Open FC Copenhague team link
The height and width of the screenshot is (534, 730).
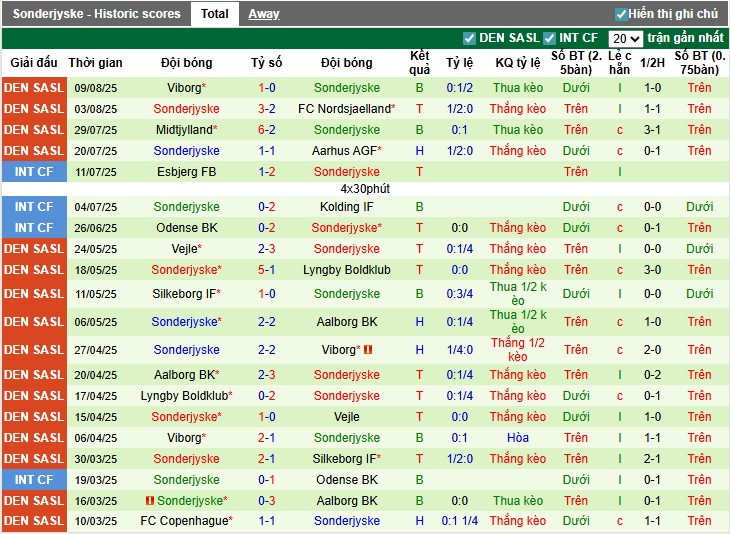186,520
